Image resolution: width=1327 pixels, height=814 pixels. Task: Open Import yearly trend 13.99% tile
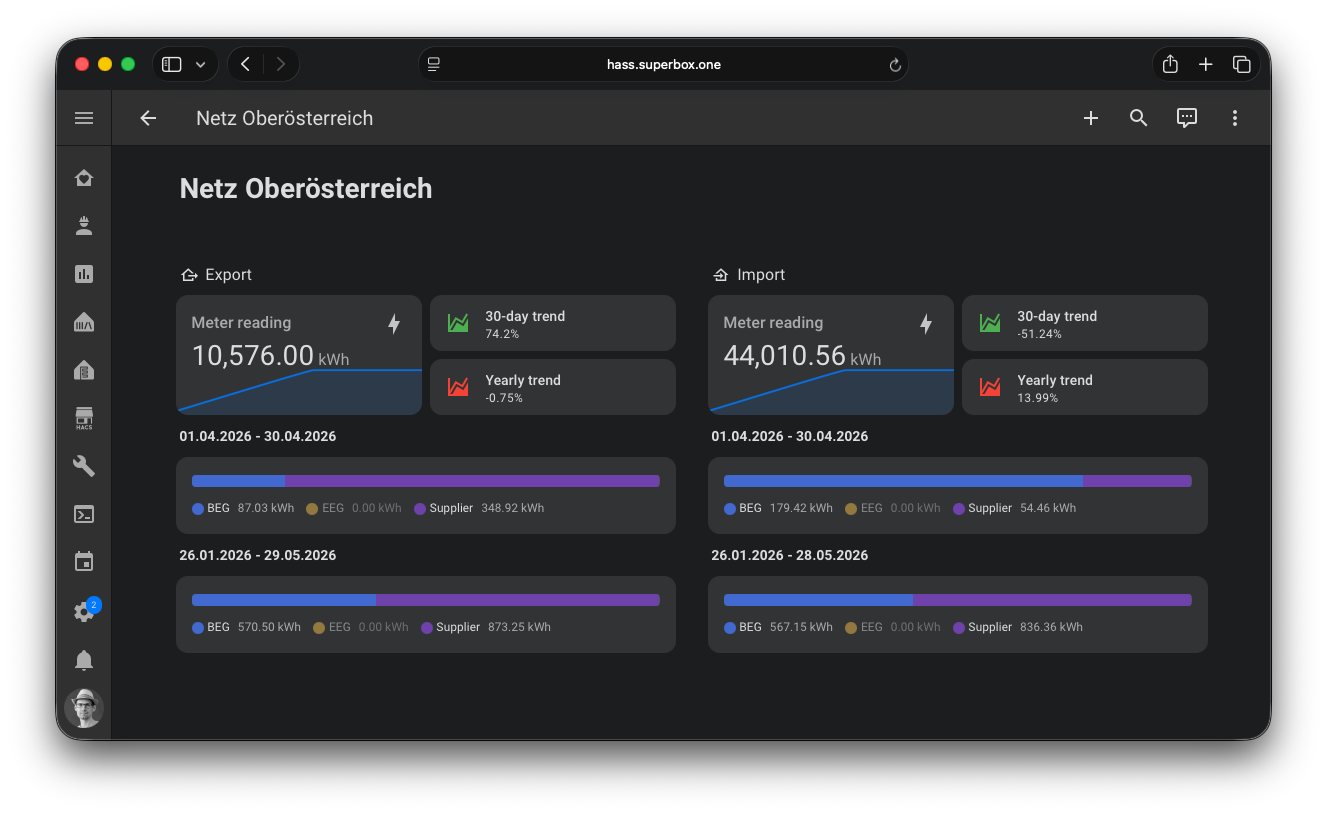pyautogui.click(x=1085, y=387)
